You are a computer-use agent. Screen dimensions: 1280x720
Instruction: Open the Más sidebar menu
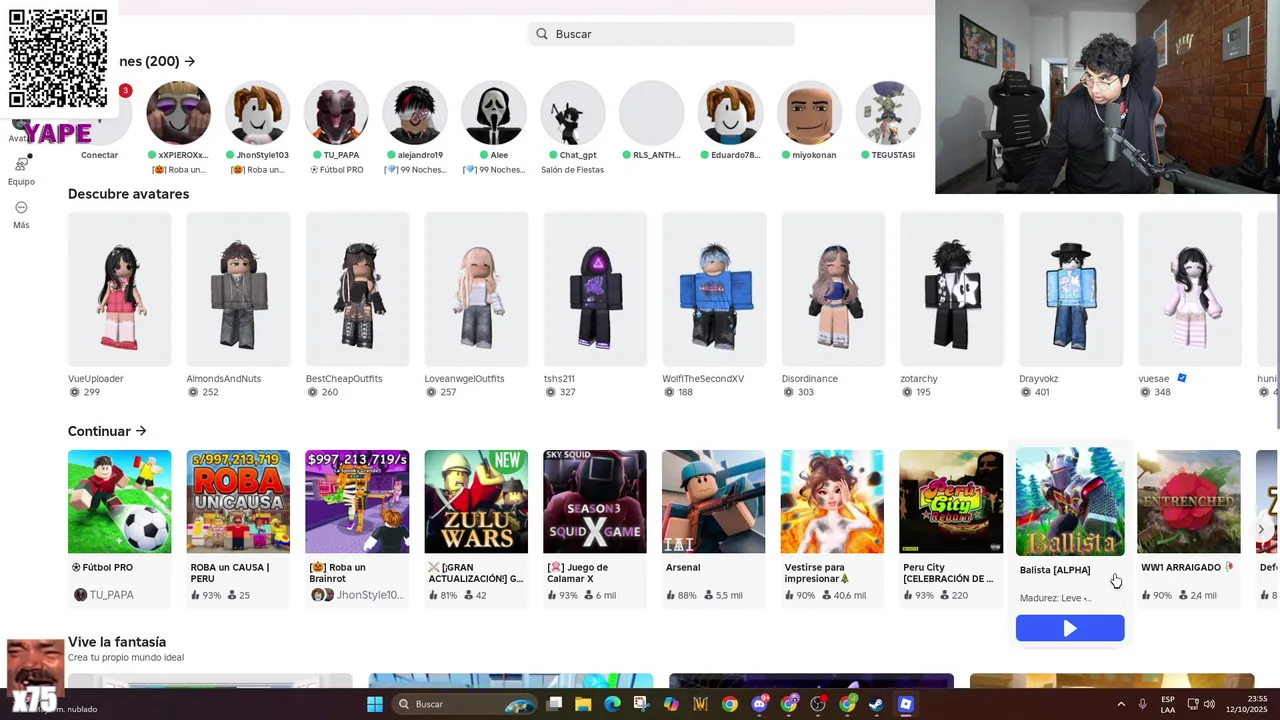click(x=21, y=214)
